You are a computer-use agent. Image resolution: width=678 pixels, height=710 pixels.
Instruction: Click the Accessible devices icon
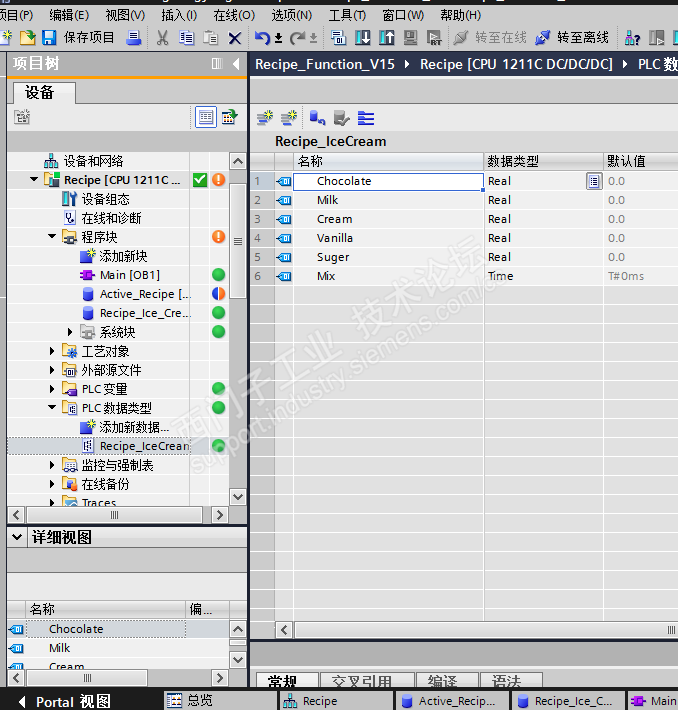tap(632, 38)
